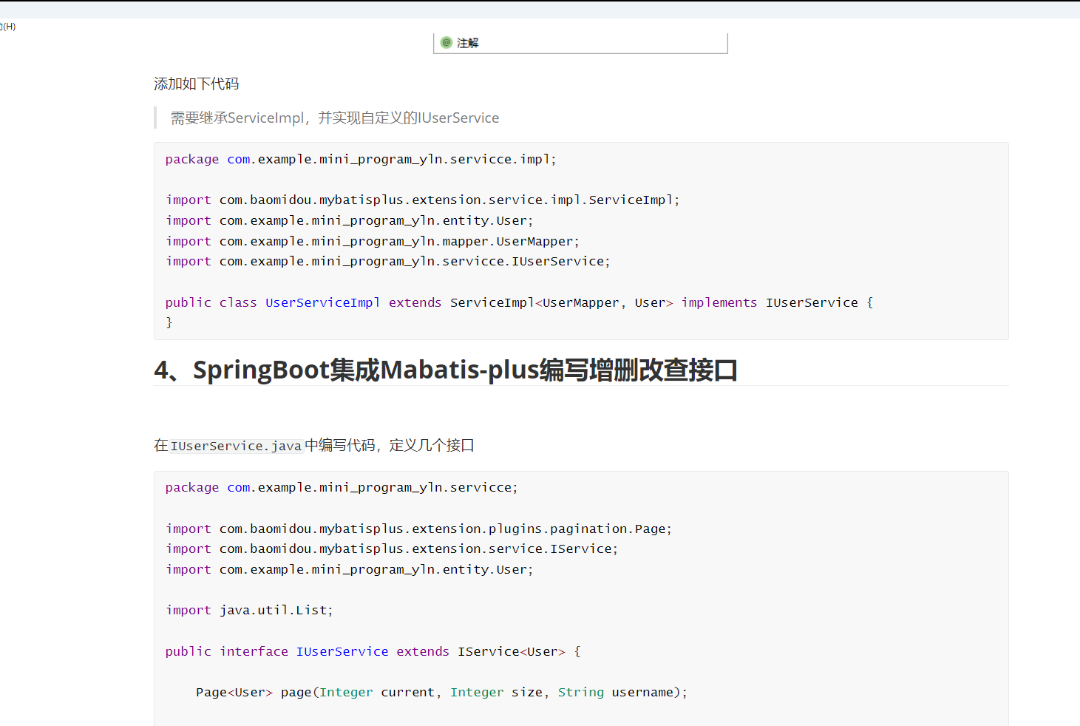This screenshot has height=726, width=1080.
Task: Click the UserMapper import line
Action: tap(372, 241)
